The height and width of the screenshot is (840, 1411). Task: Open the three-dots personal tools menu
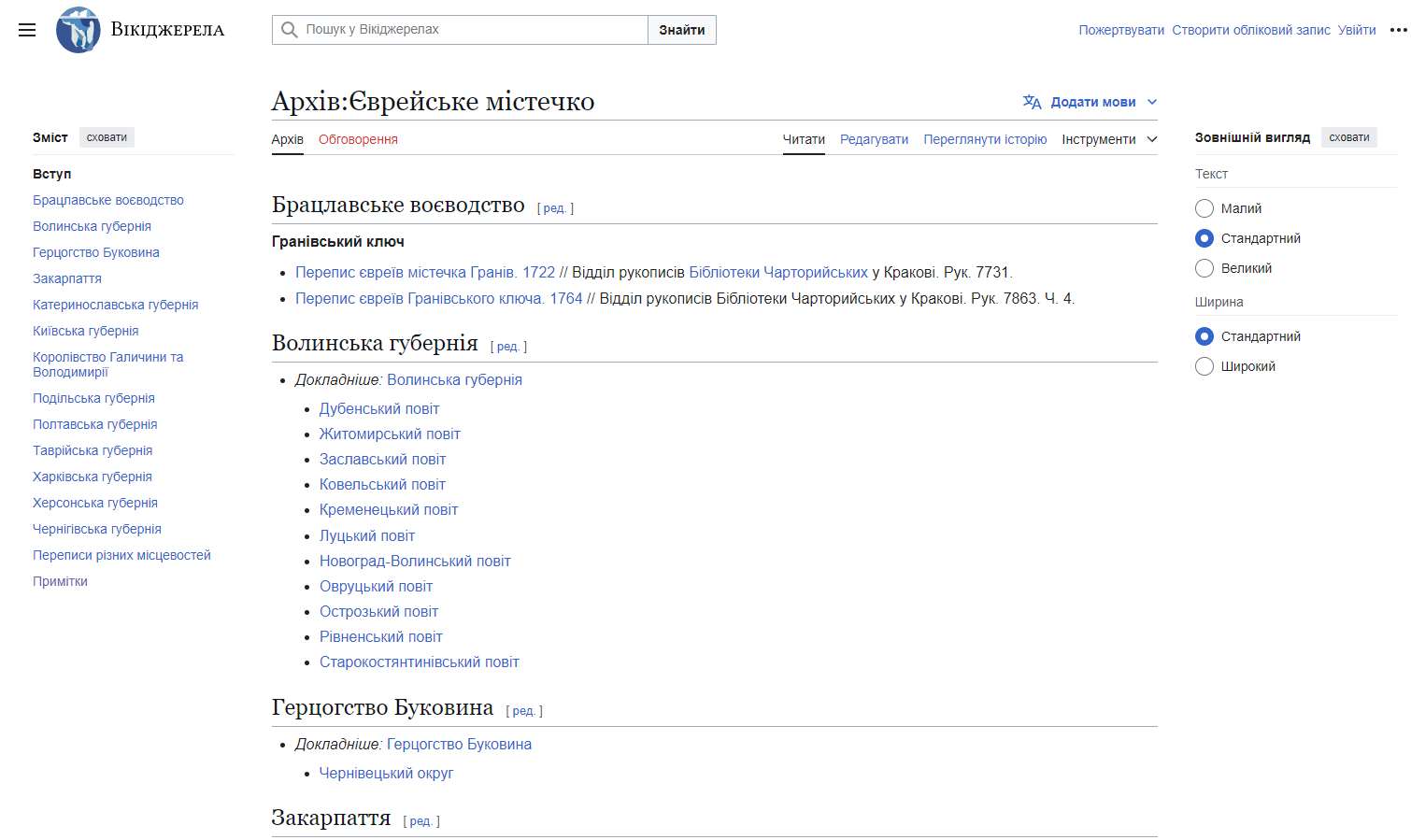click(1398, 30)
